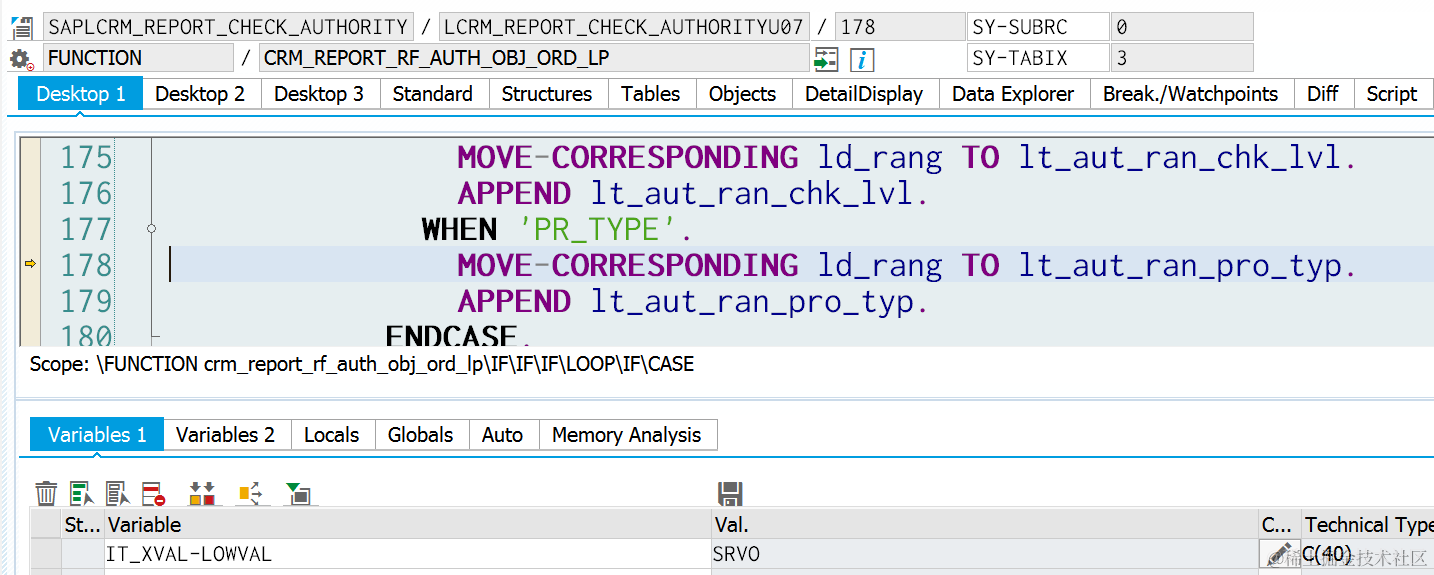
Task: Click line number 176 in the gutter
Action: click(x=86, y=193)
